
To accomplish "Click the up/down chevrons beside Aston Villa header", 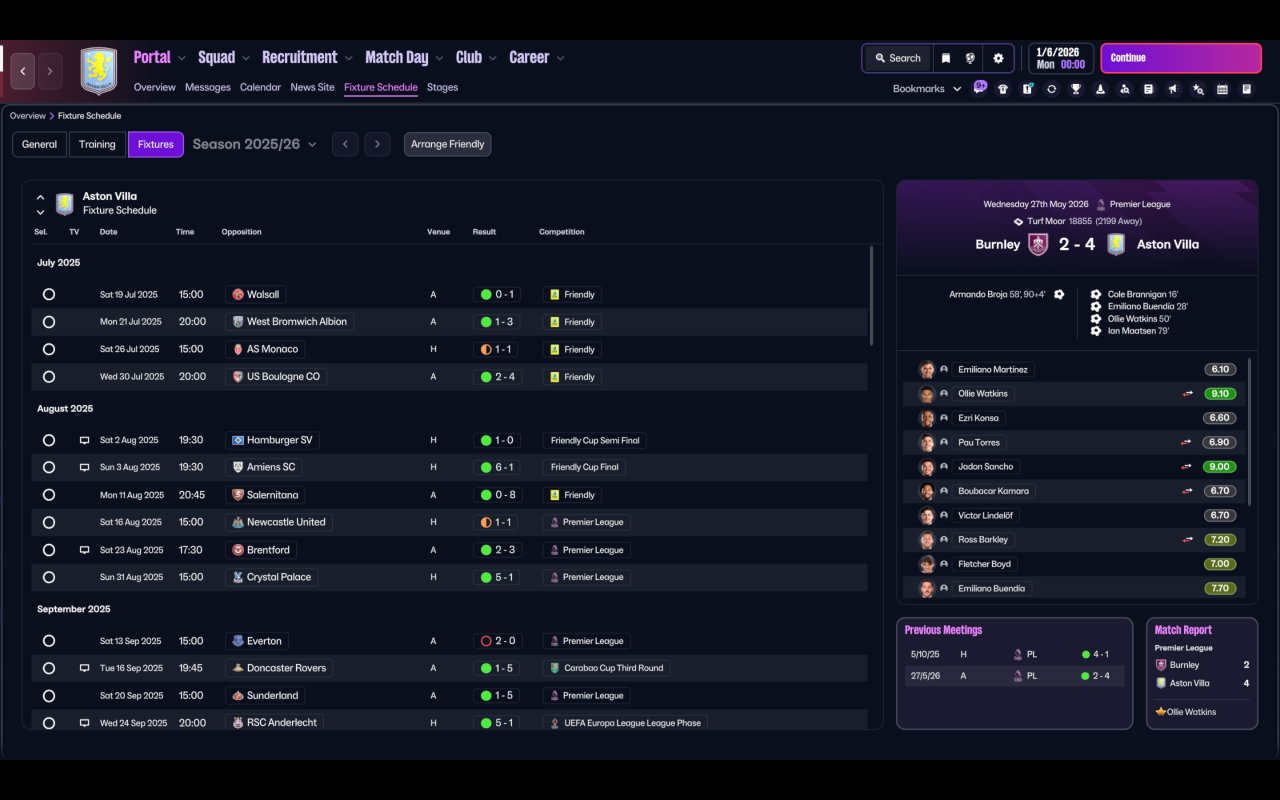I will click(x=40, y=204).
